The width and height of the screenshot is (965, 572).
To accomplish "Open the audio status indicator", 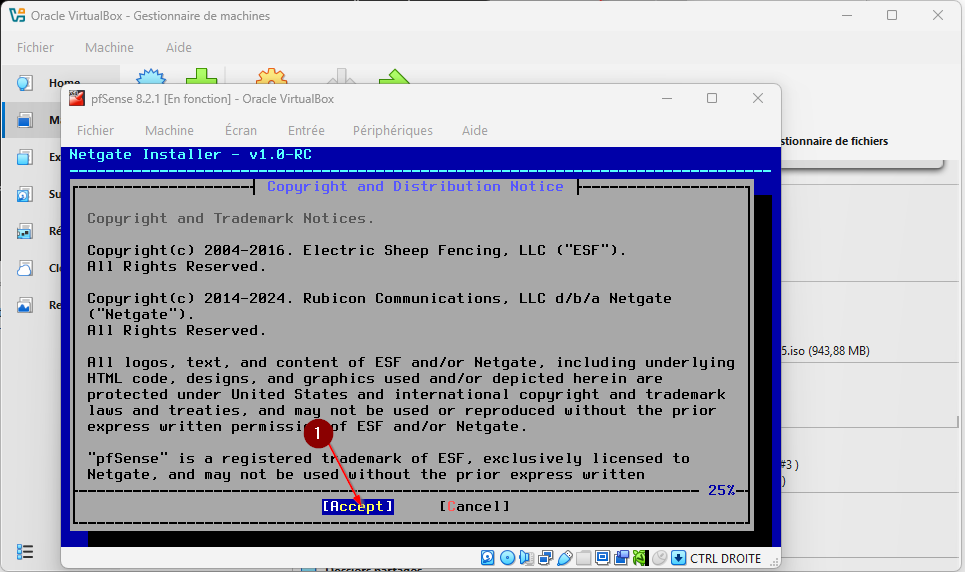I will tap(526, 558).
